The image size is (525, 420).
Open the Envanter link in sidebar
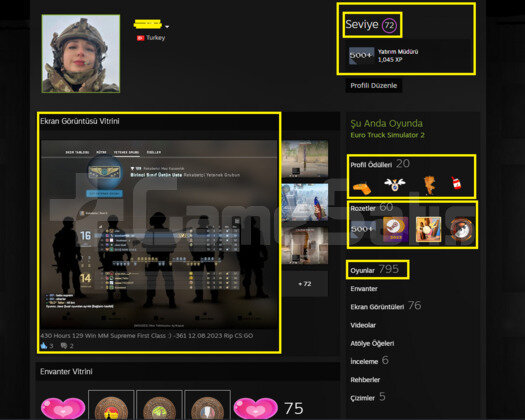pos(364,289)
